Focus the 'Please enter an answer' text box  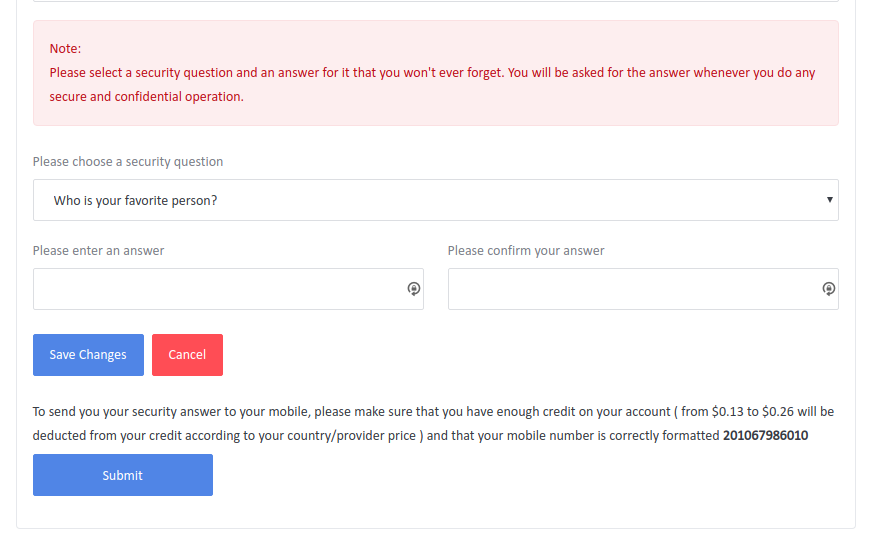[x=228, y=289]
